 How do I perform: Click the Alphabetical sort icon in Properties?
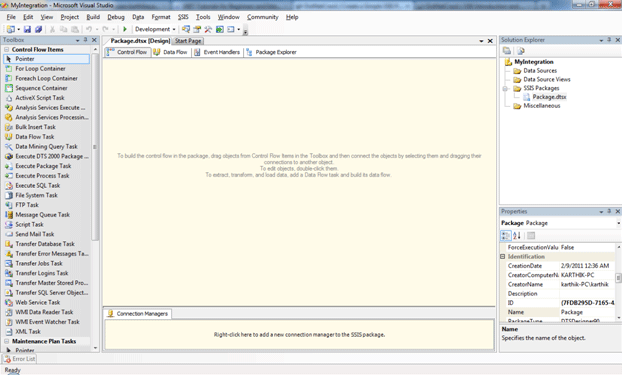click(516, 236)
